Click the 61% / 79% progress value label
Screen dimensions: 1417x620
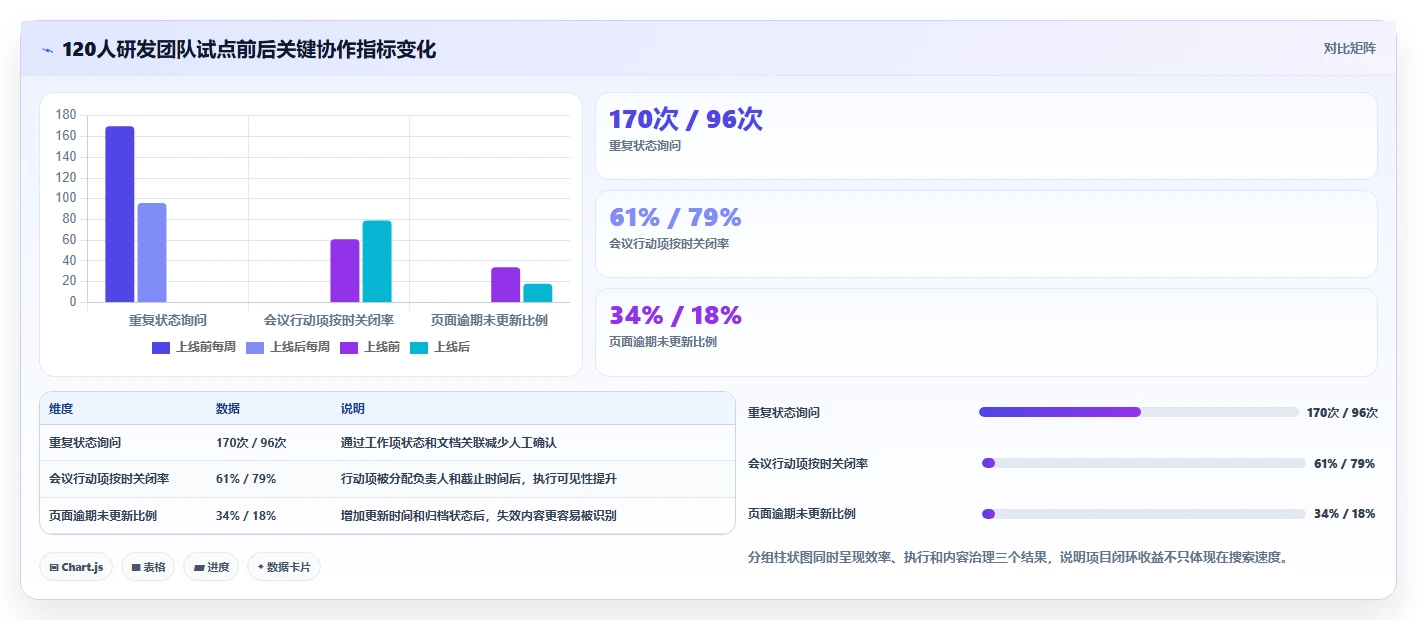1344,463
